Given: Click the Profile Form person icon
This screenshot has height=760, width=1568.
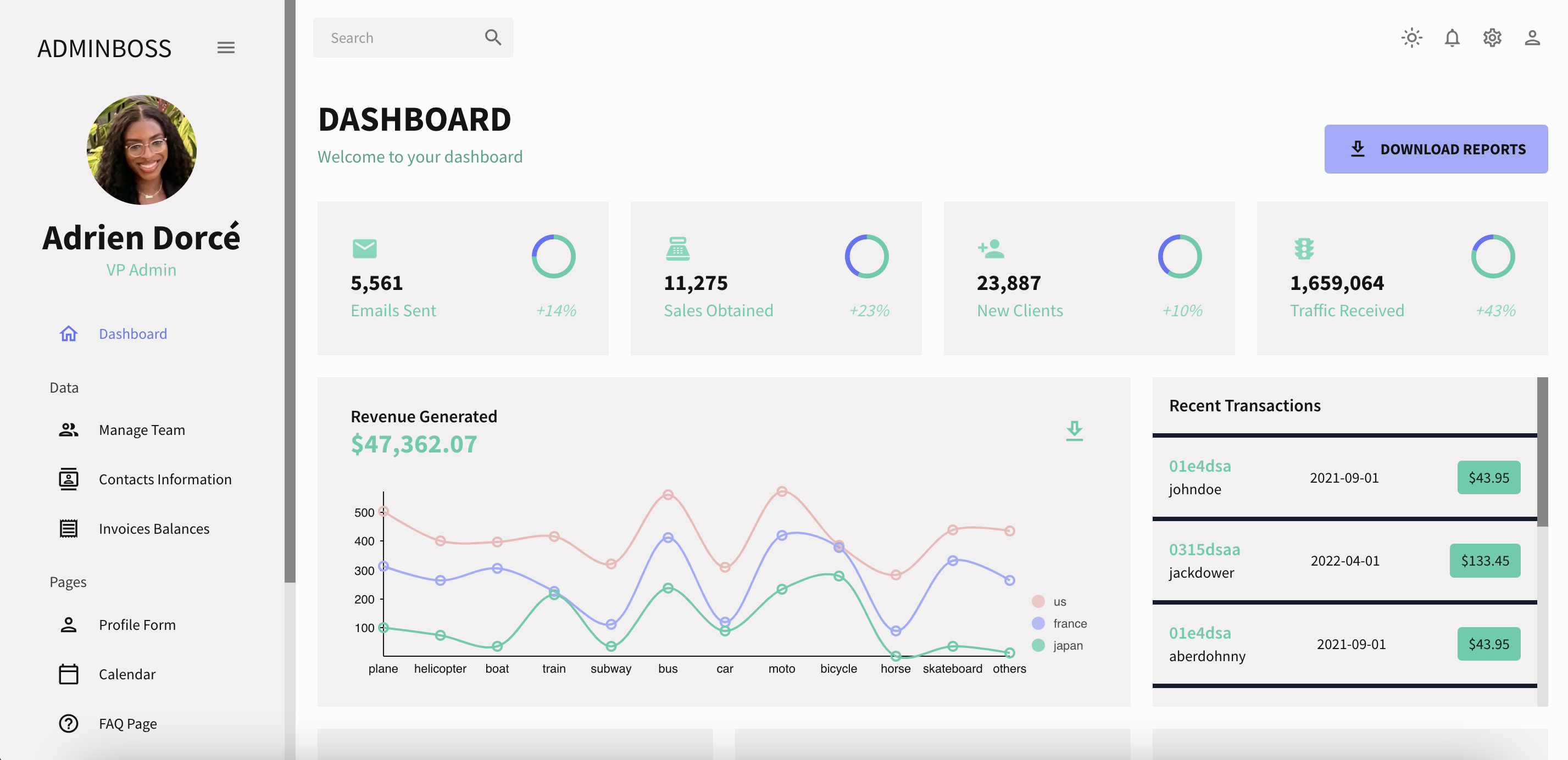Looking at the screenshot, I should [68, 624].
